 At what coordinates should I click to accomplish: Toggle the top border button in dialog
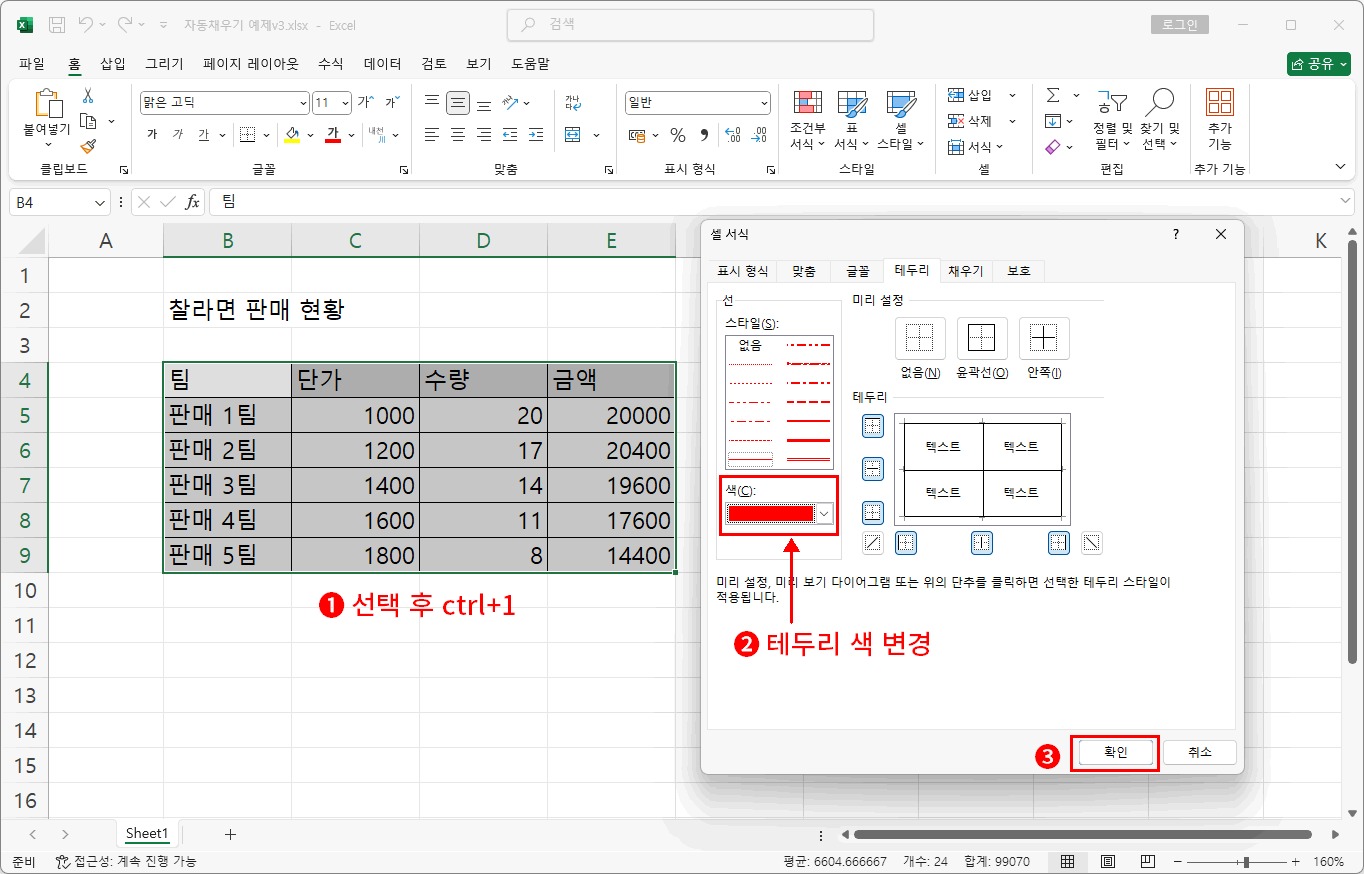pos(873,427)
